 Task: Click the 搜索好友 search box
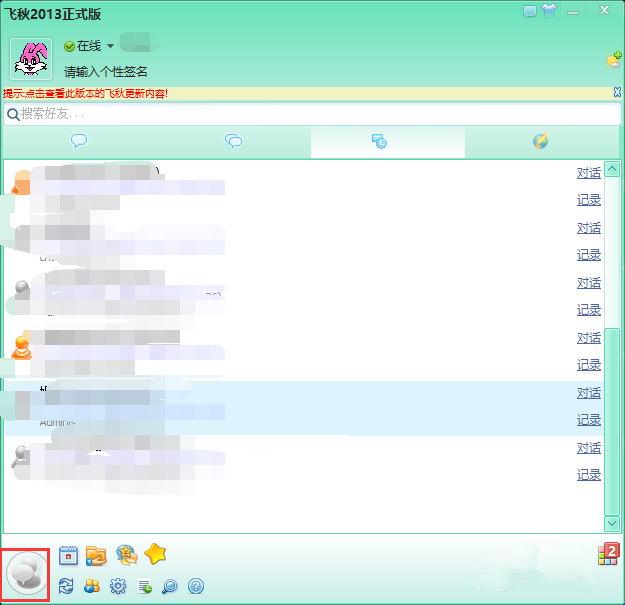click(312, 114)
